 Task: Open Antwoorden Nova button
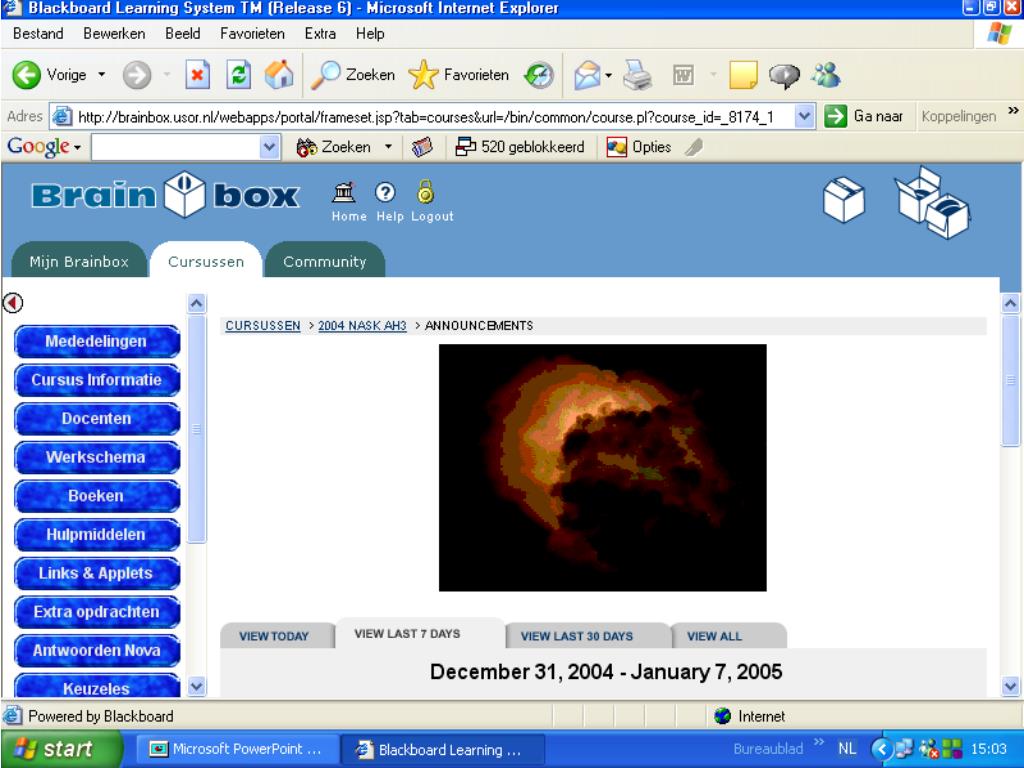(97, 650)
